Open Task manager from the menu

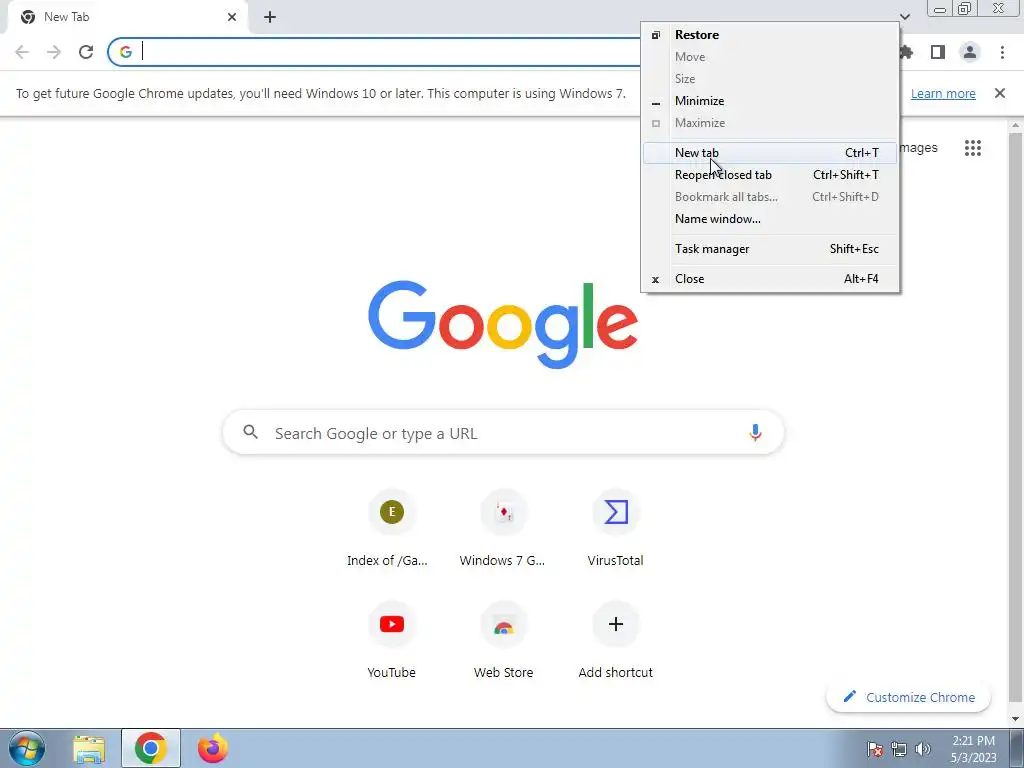pos(771,249)
